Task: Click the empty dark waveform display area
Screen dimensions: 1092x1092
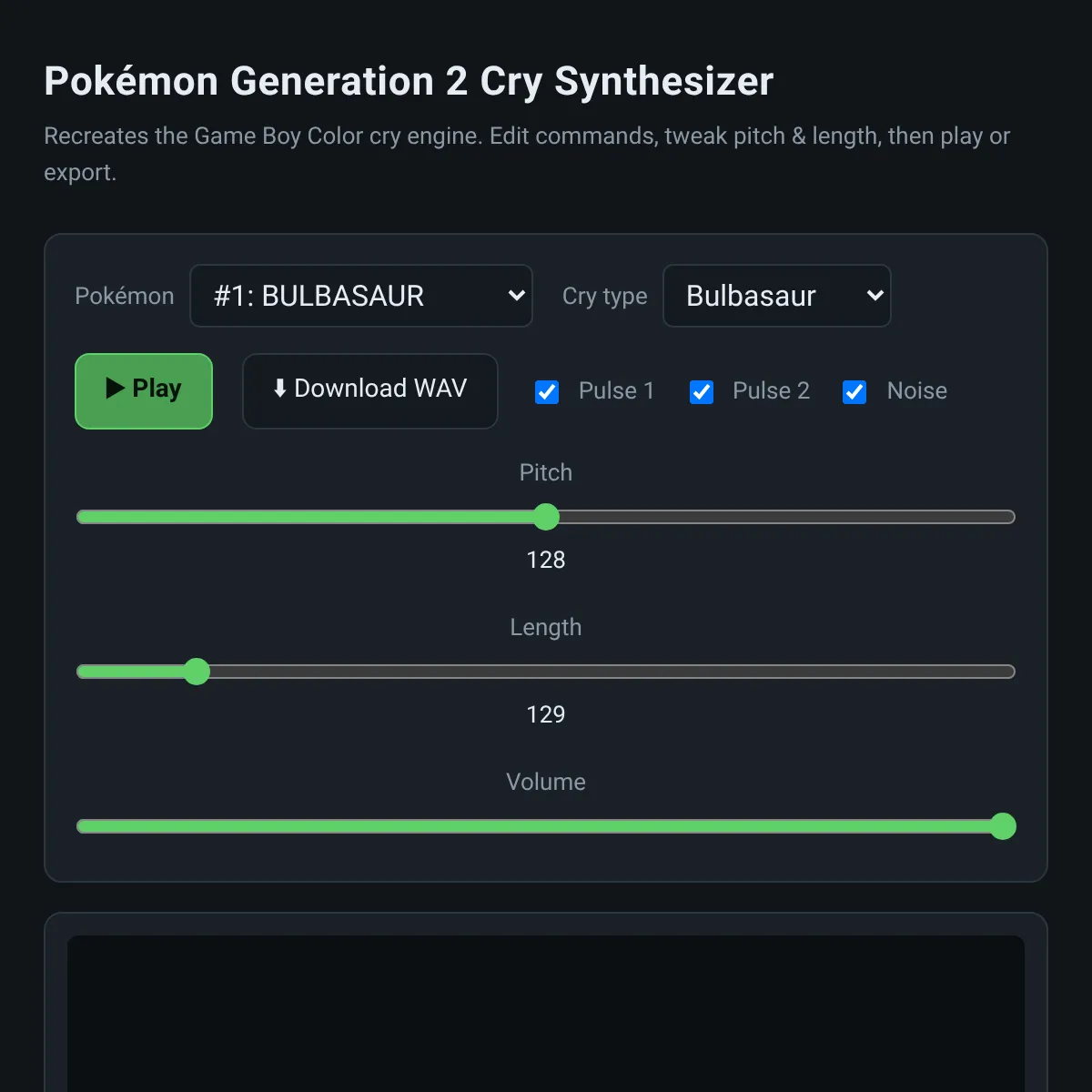Action: pyautogui.click(x=546, y=1014)
